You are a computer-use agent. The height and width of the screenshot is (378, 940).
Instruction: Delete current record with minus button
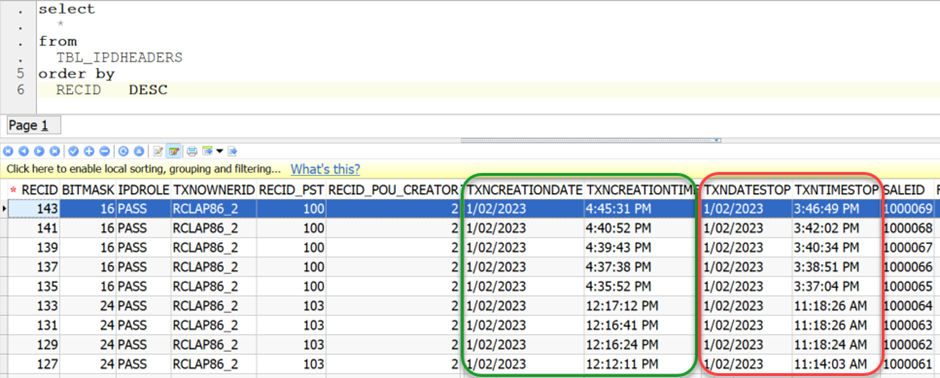pyautogui.click(x=104, y=151)
